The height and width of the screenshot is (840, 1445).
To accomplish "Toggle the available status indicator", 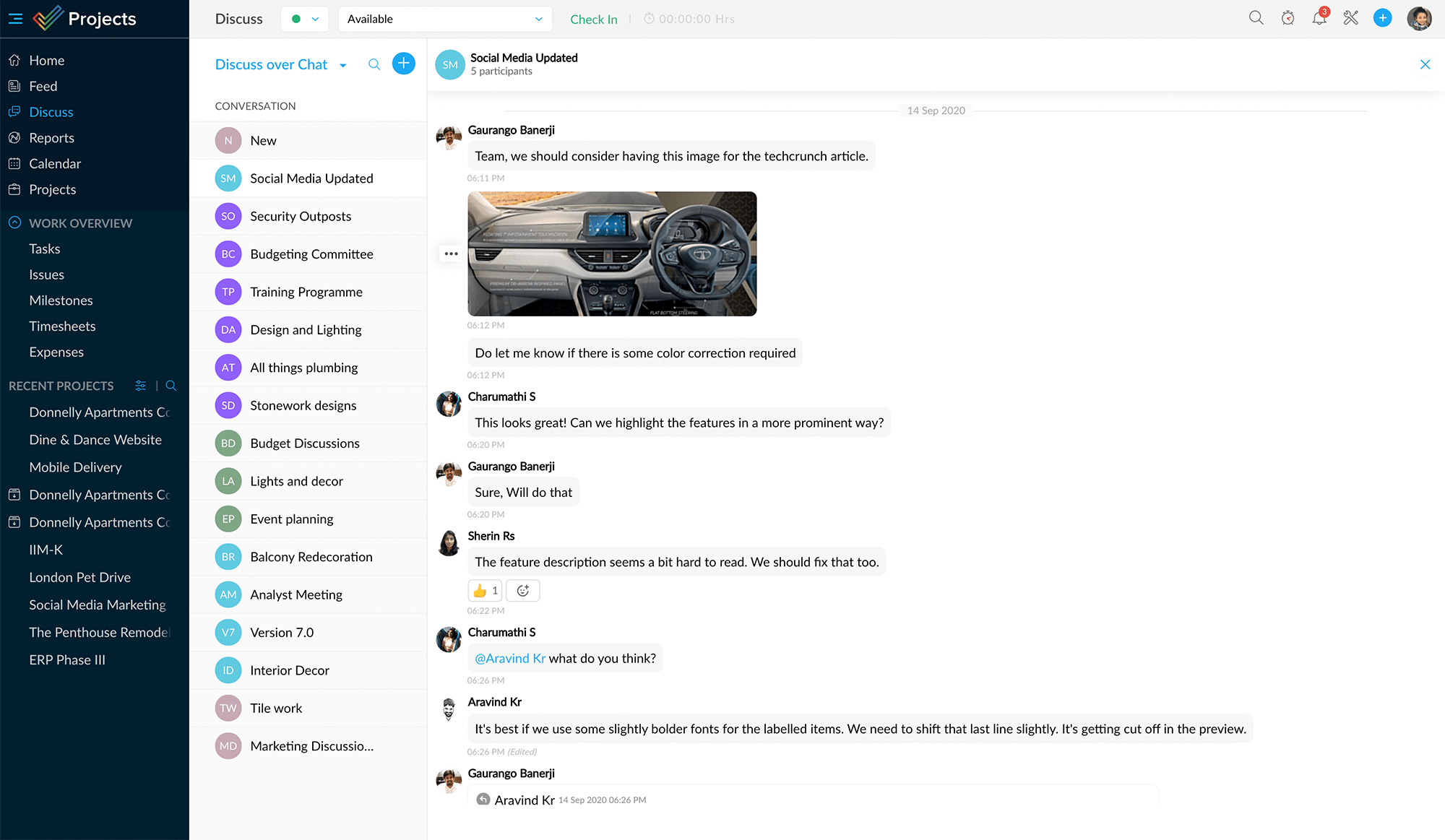I will (304, 19).
